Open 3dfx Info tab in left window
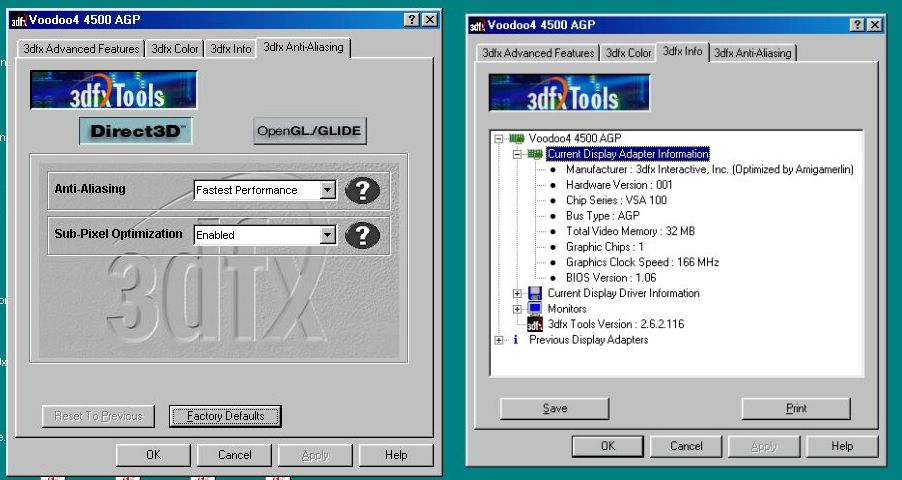 [231, 49]
